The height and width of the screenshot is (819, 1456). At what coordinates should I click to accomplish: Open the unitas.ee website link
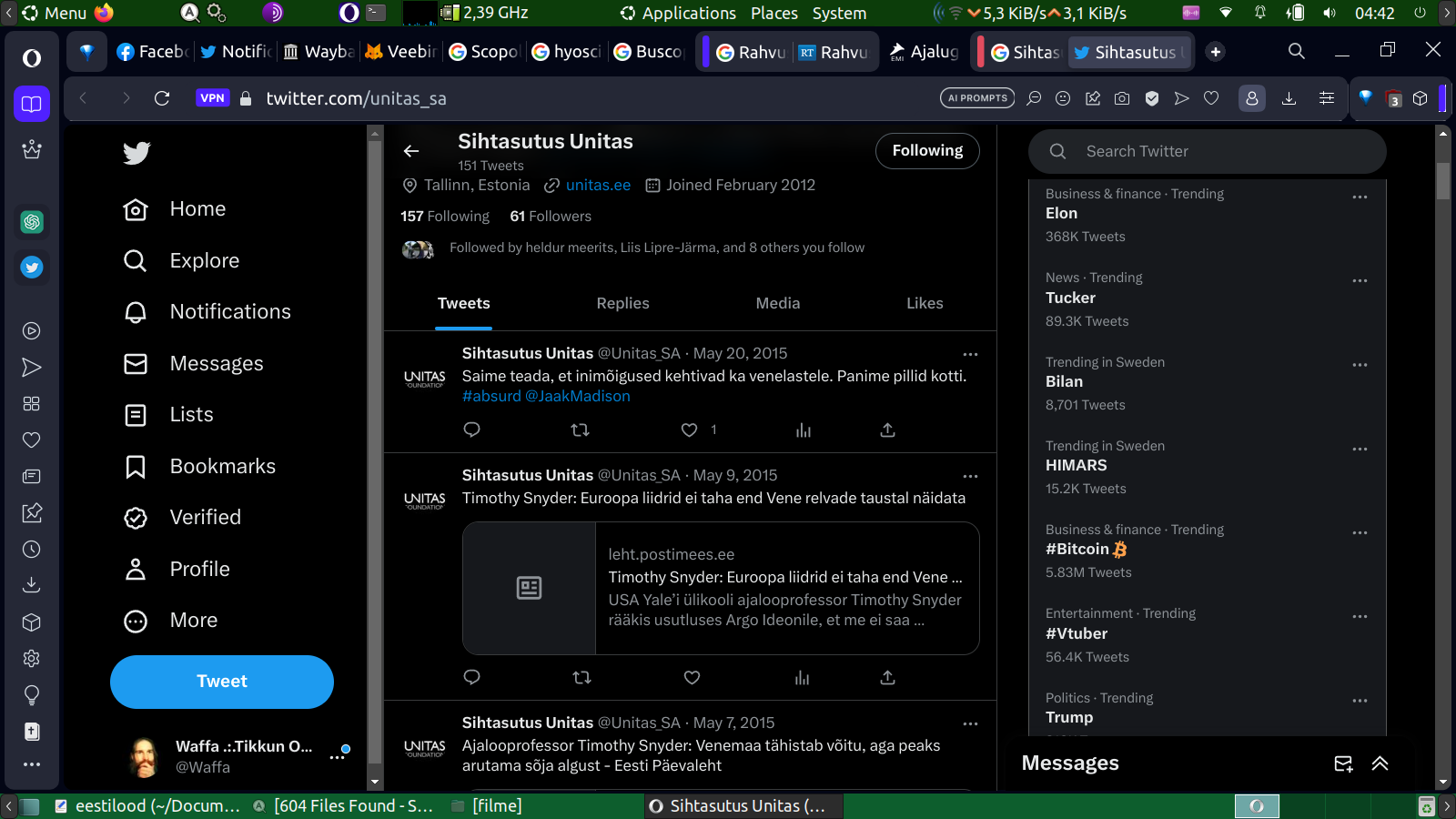598,185
